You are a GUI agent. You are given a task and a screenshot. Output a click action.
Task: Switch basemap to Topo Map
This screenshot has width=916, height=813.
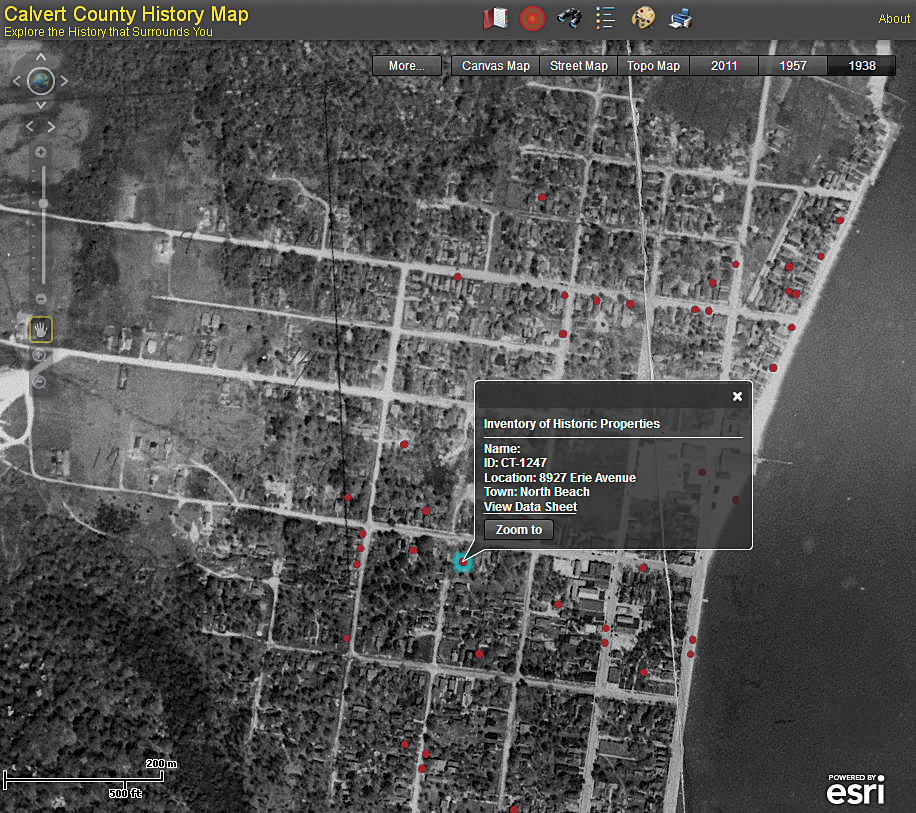coord(653,66)
